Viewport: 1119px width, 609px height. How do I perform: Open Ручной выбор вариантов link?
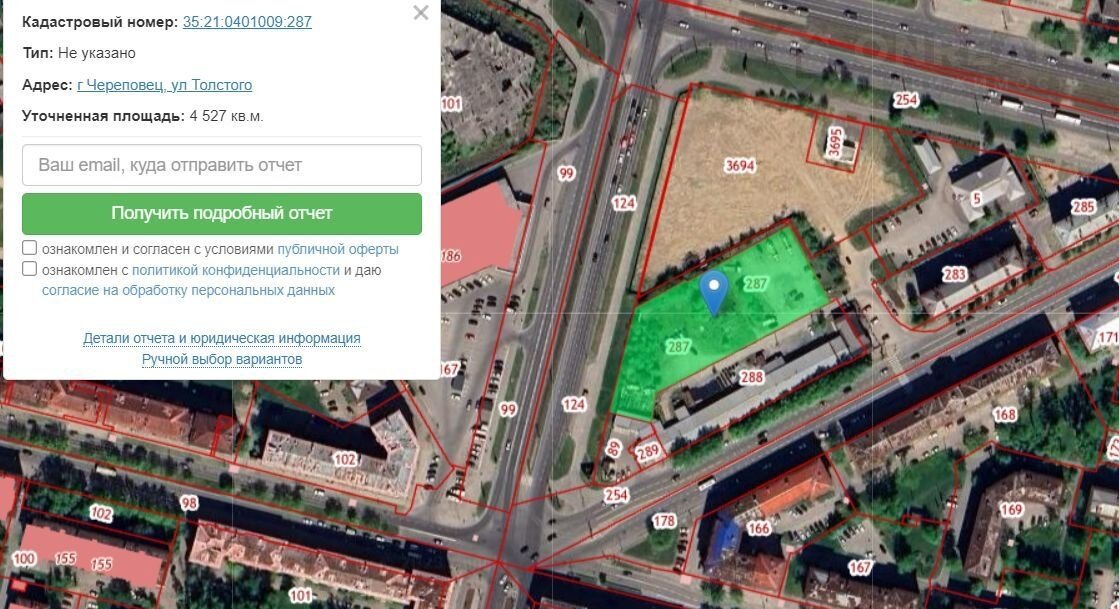pyautogui.click(x=222, y=359)
